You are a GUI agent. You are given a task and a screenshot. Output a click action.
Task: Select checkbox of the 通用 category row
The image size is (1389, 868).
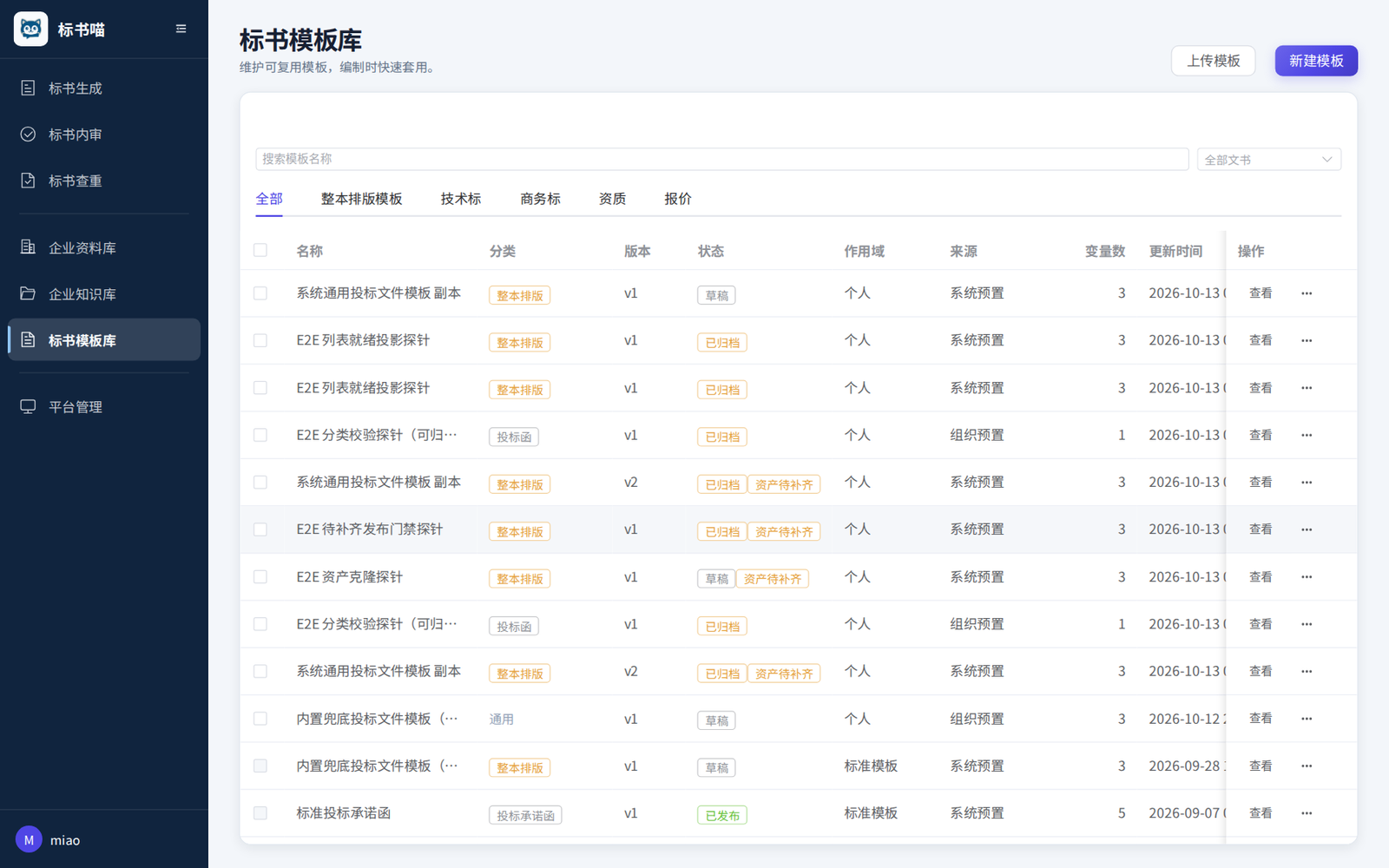pos(260,719)
